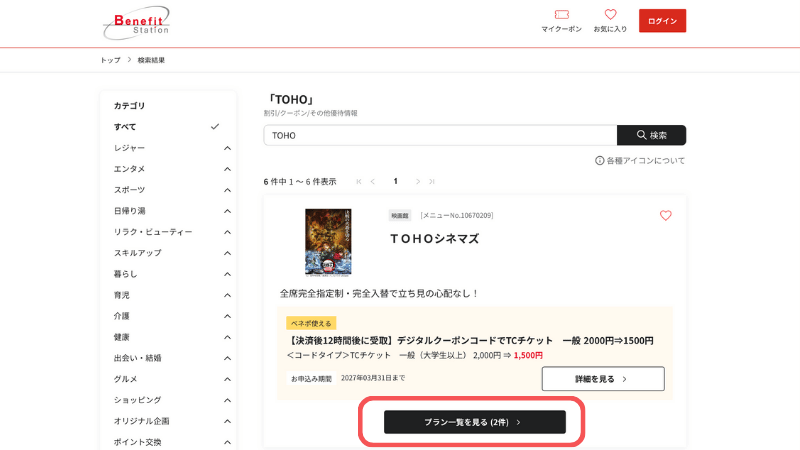The image size is (800, 450).
Task: Select the checkmark next to すべて
Action: (215, 127)
